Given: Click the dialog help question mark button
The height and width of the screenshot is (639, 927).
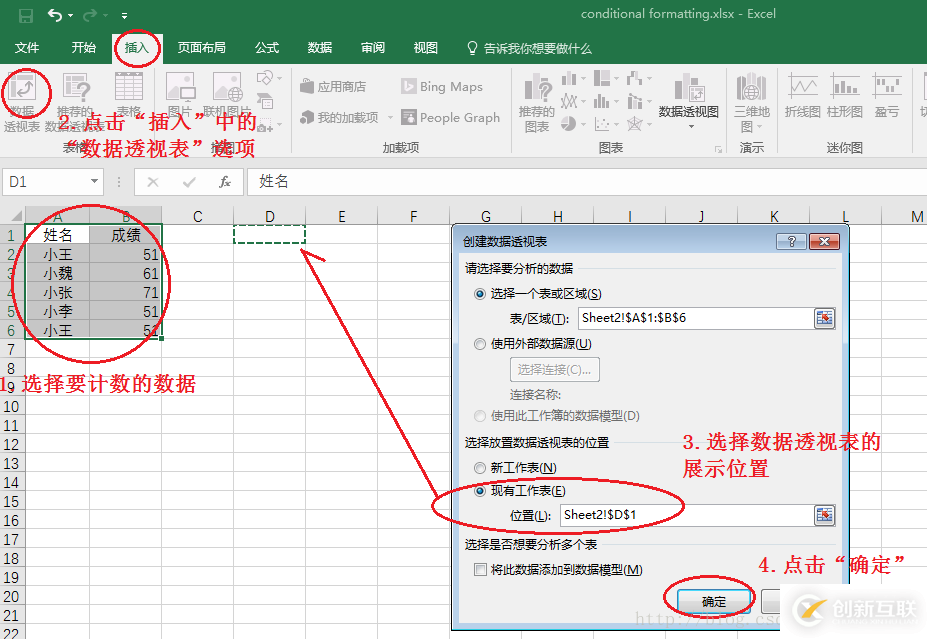Looking at the screenshot, I should point(792,241).
